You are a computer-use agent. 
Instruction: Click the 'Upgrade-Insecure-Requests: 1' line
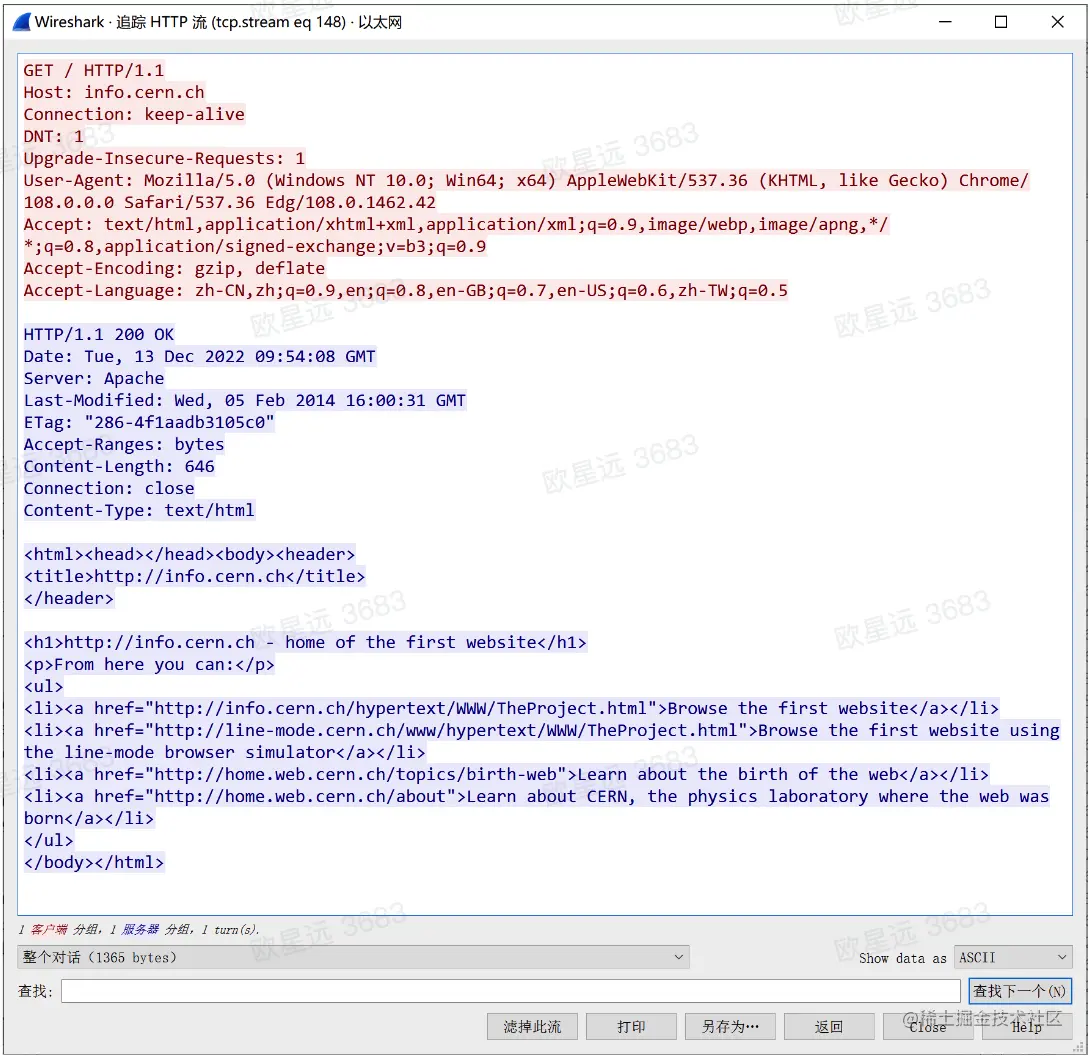[x=164, y=159]
